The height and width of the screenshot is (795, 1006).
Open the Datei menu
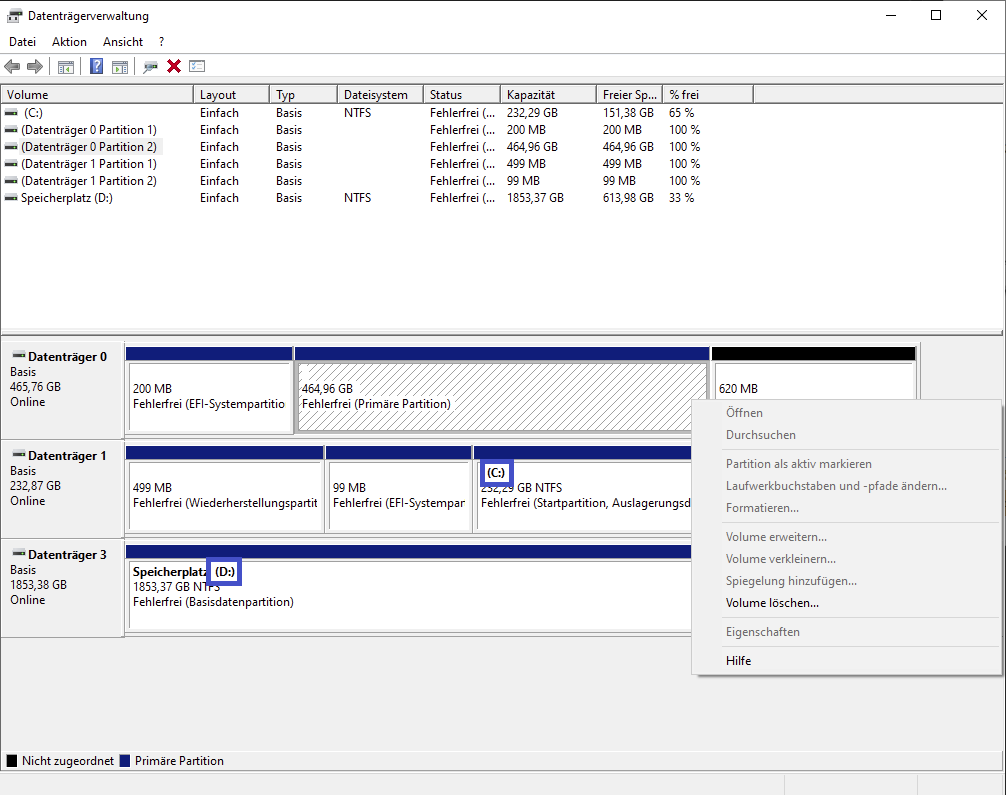tap(22, 42)
